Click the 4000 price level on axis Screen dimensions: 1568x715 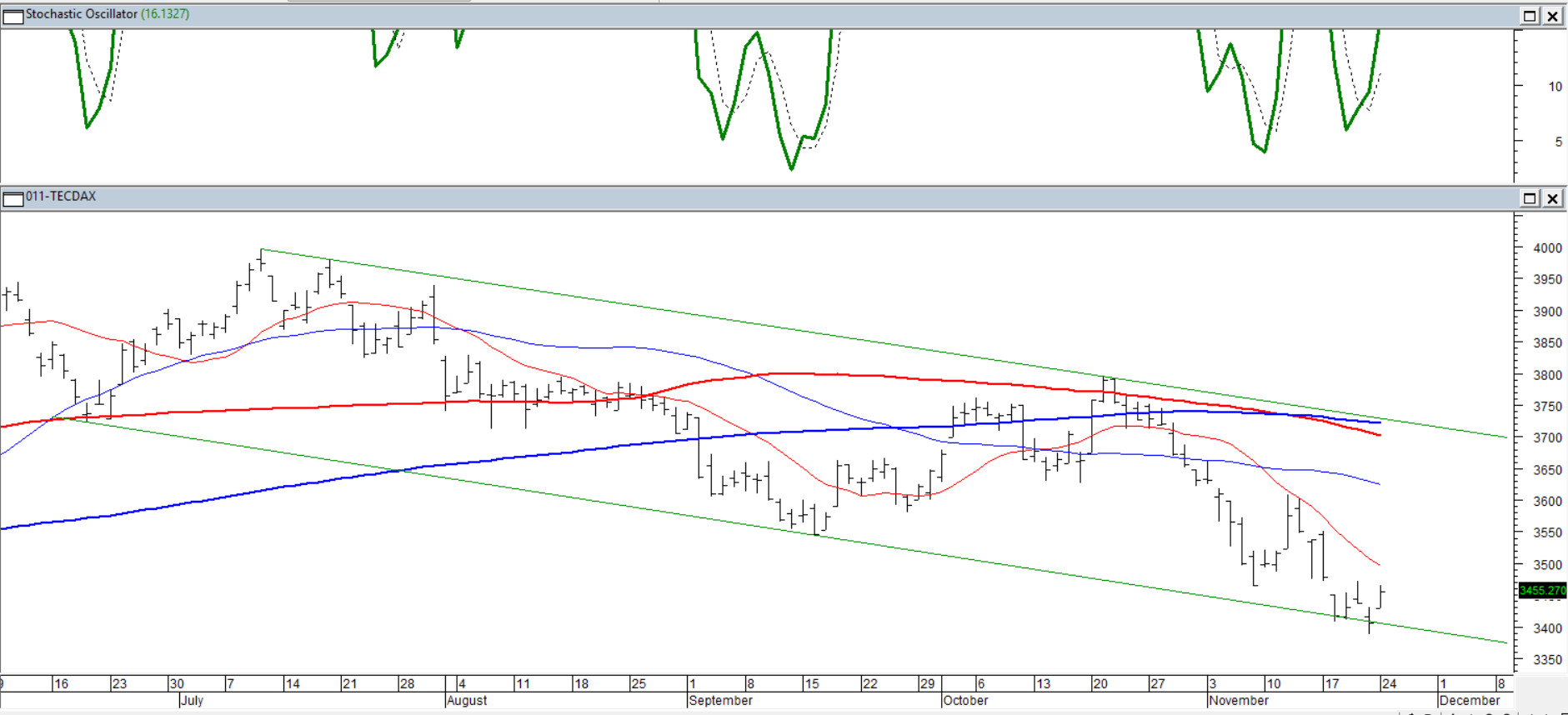(x=1547, y=248)
